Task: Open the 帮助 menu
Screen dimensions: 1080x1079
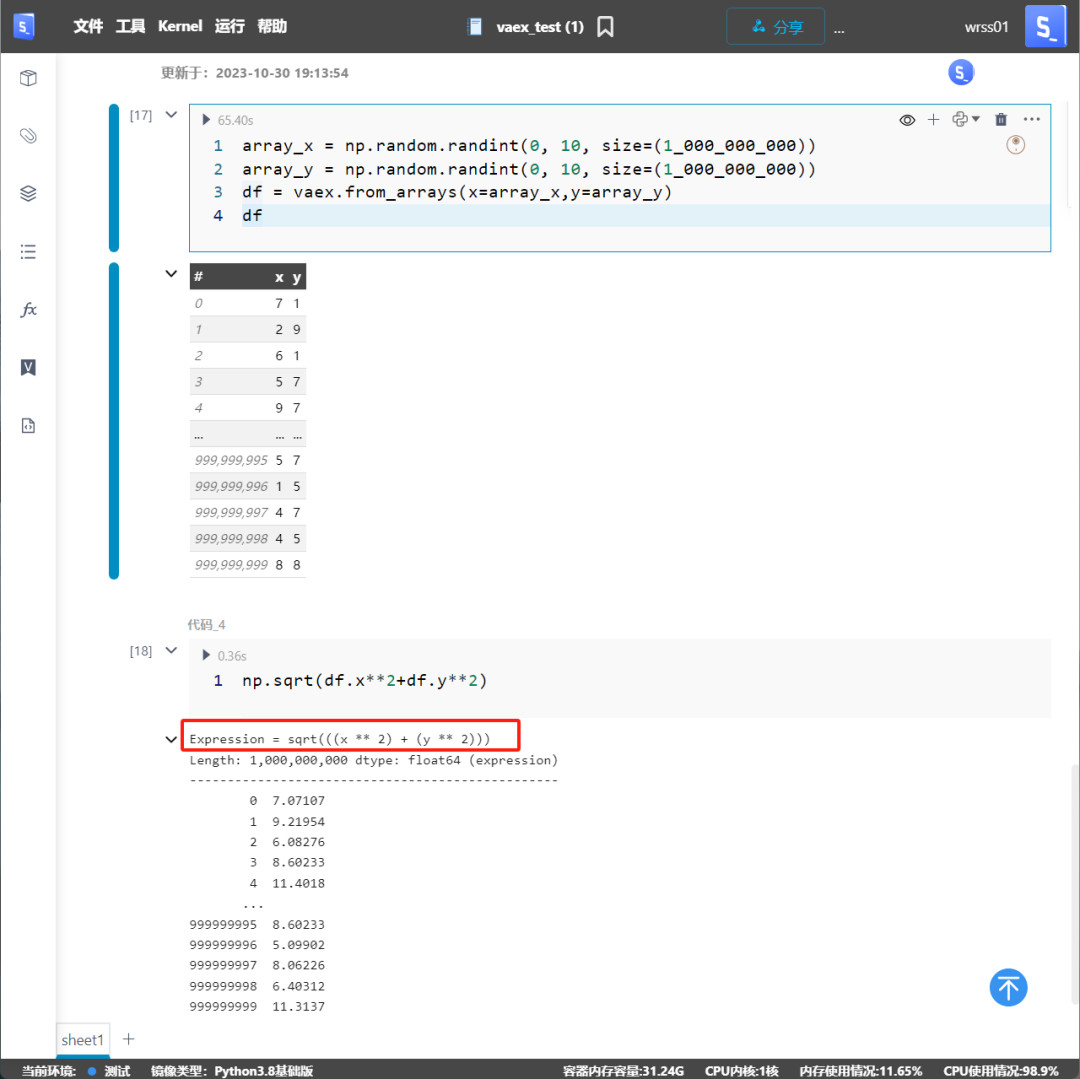Action: 272,26
